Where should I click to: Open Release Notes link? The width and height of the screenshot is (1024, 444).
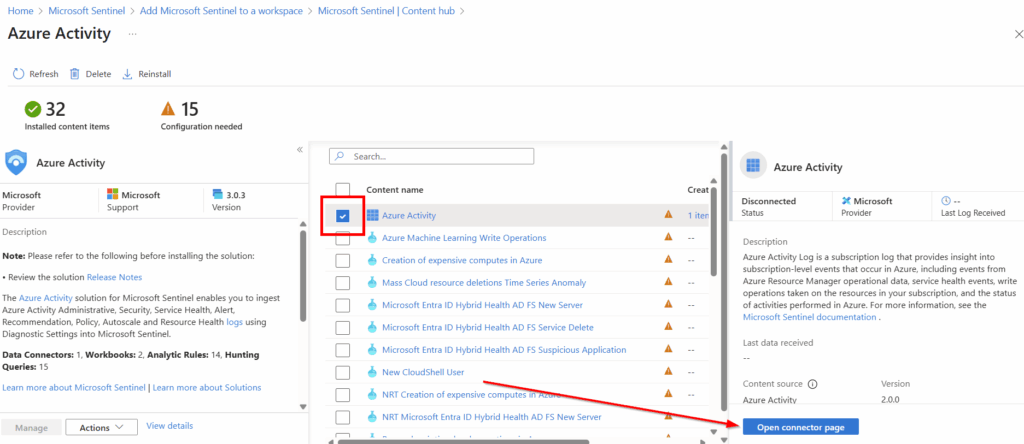tap(114, 277)
